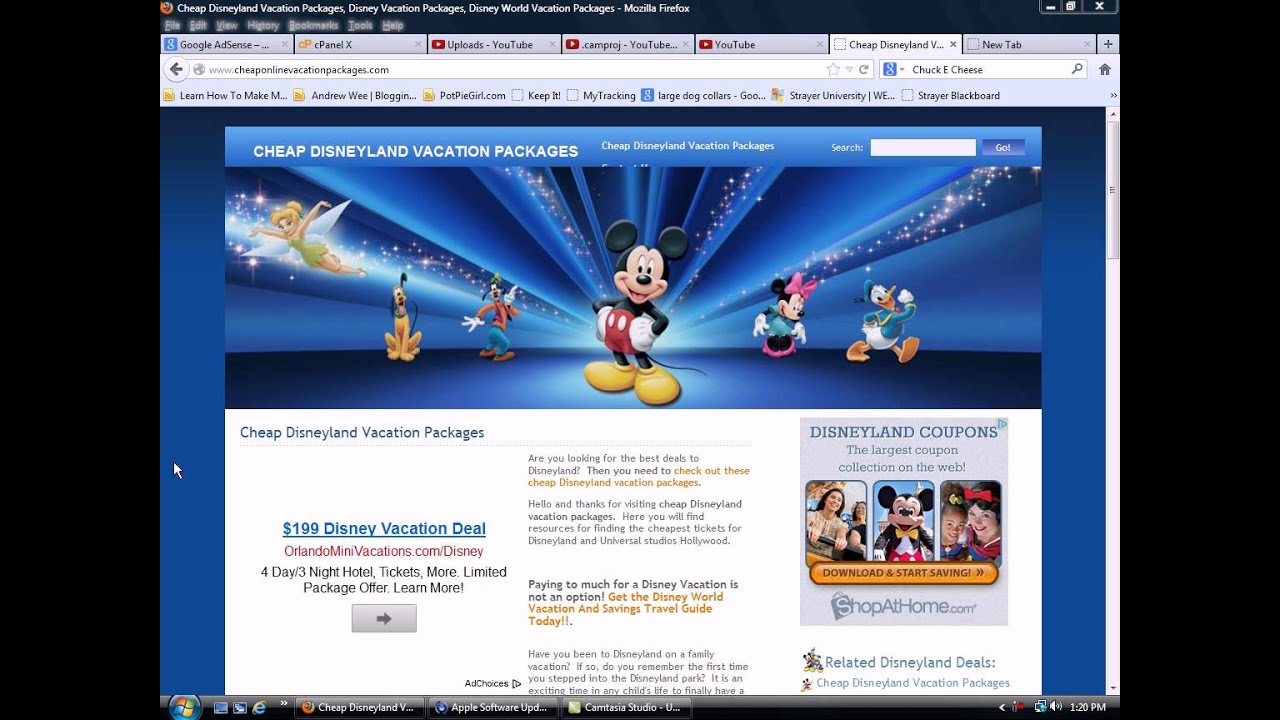Close the Google AdSense tab
This screenshot has width=1280, height=720.
point(285,44)
